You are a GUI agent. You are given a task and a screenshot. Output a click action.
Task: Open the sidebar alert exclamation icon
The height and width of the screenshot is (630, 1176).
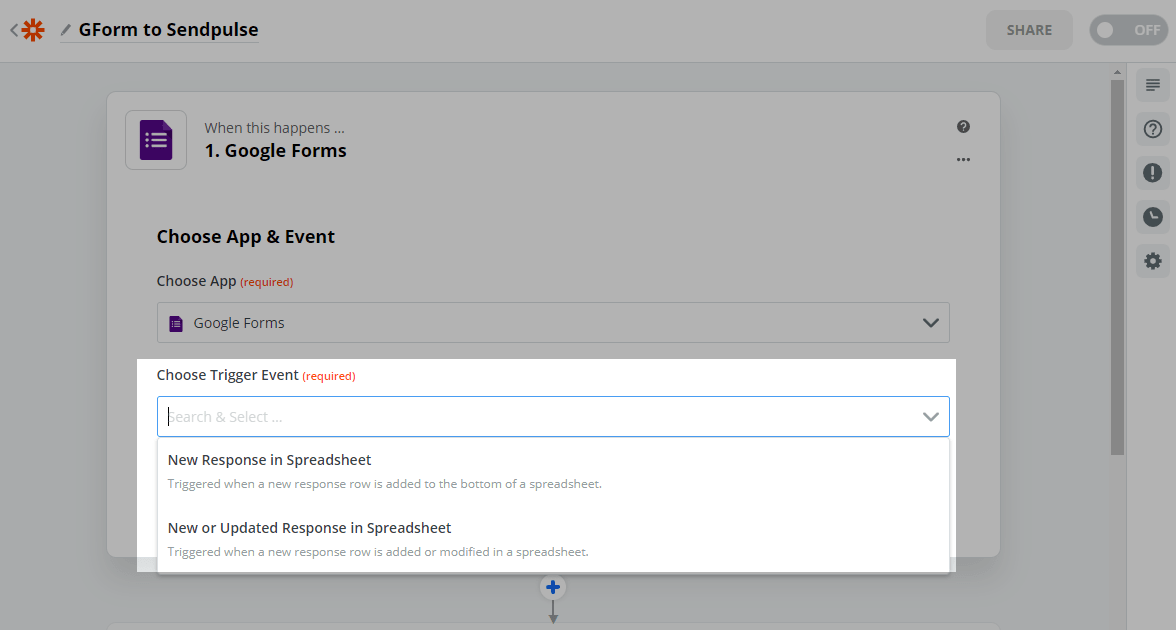coord(1153,173)
